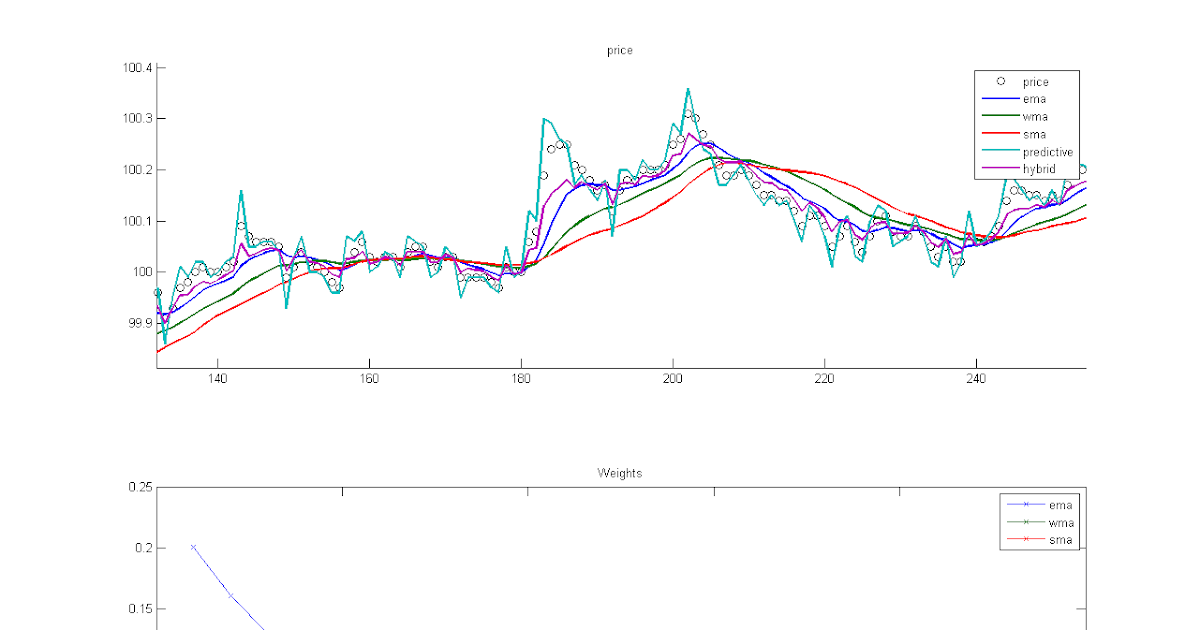Click the magenta hybrid line sample in the legend
Image resolution: width=1200 pixels, height=630 pixels.
(x=999, y=169)
